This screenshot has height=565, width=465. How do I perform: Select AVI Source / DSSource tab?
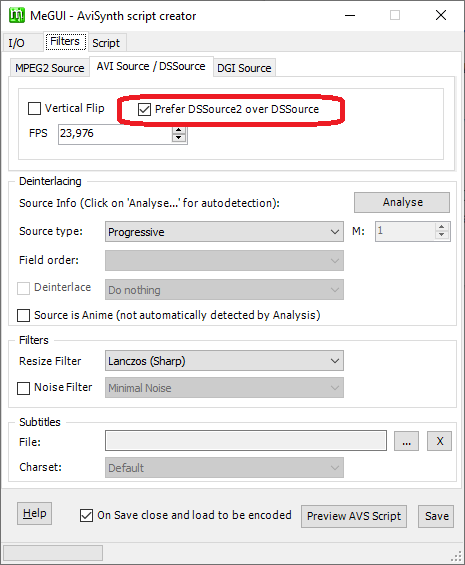tap(151, 66)
